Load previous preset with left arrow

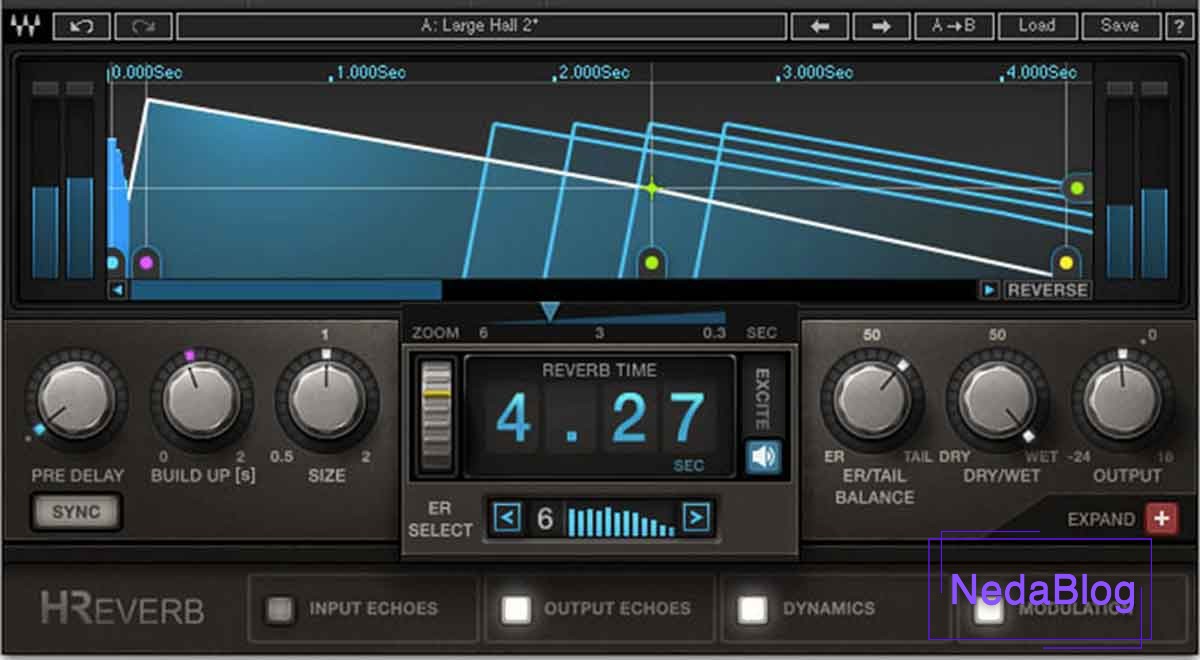pos(820,26)
